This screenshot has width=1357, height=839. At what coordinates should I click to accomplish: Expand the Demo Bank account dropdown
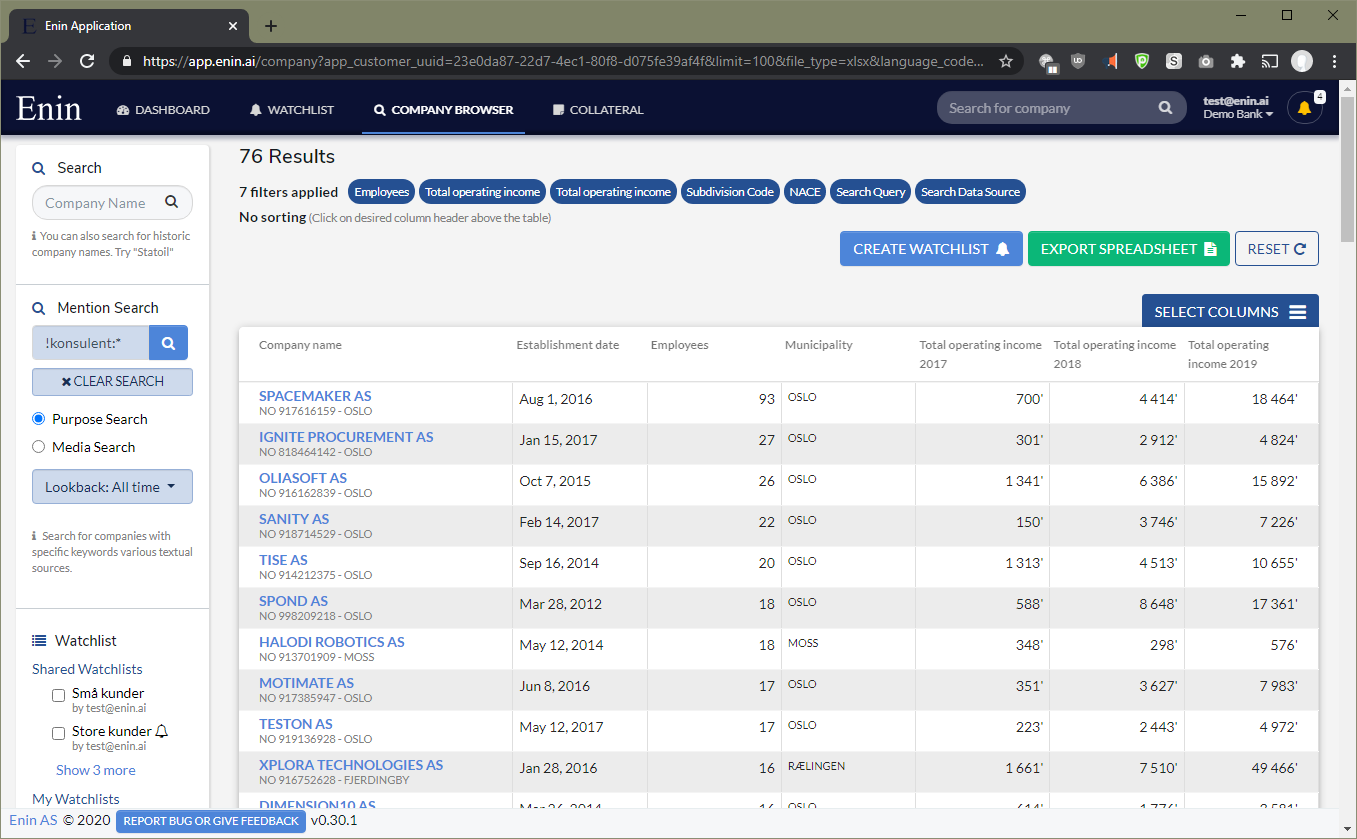[x=1238, y=115]
